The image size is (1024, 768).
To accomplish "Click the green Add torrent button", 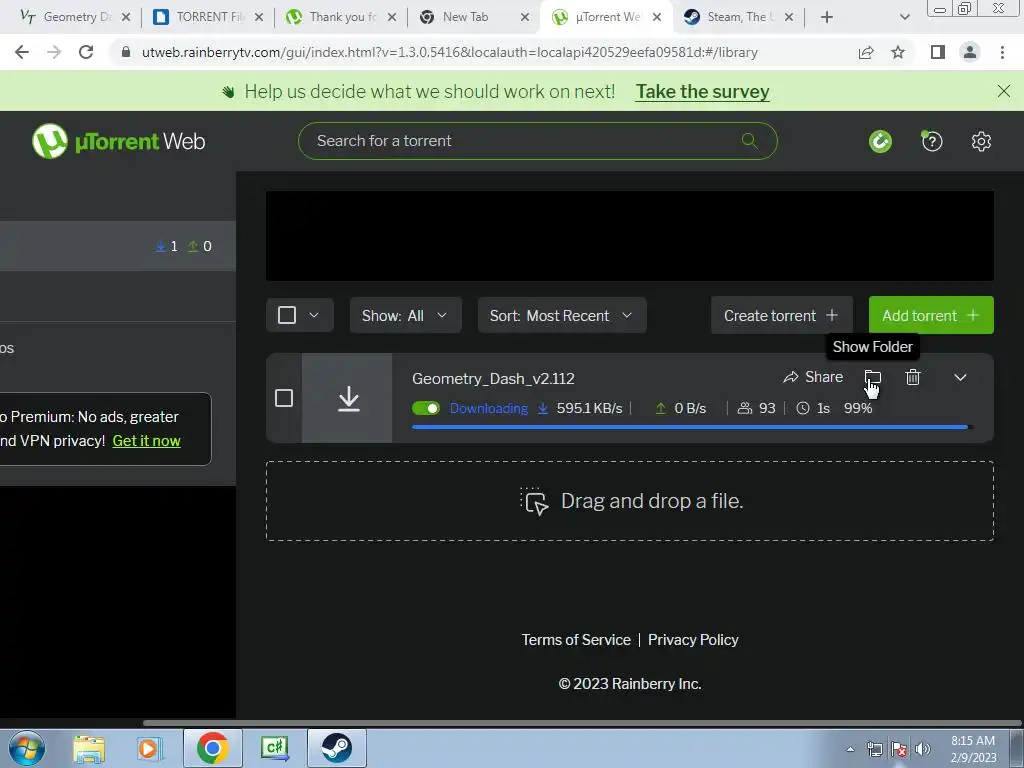I will tap(931, 315).
